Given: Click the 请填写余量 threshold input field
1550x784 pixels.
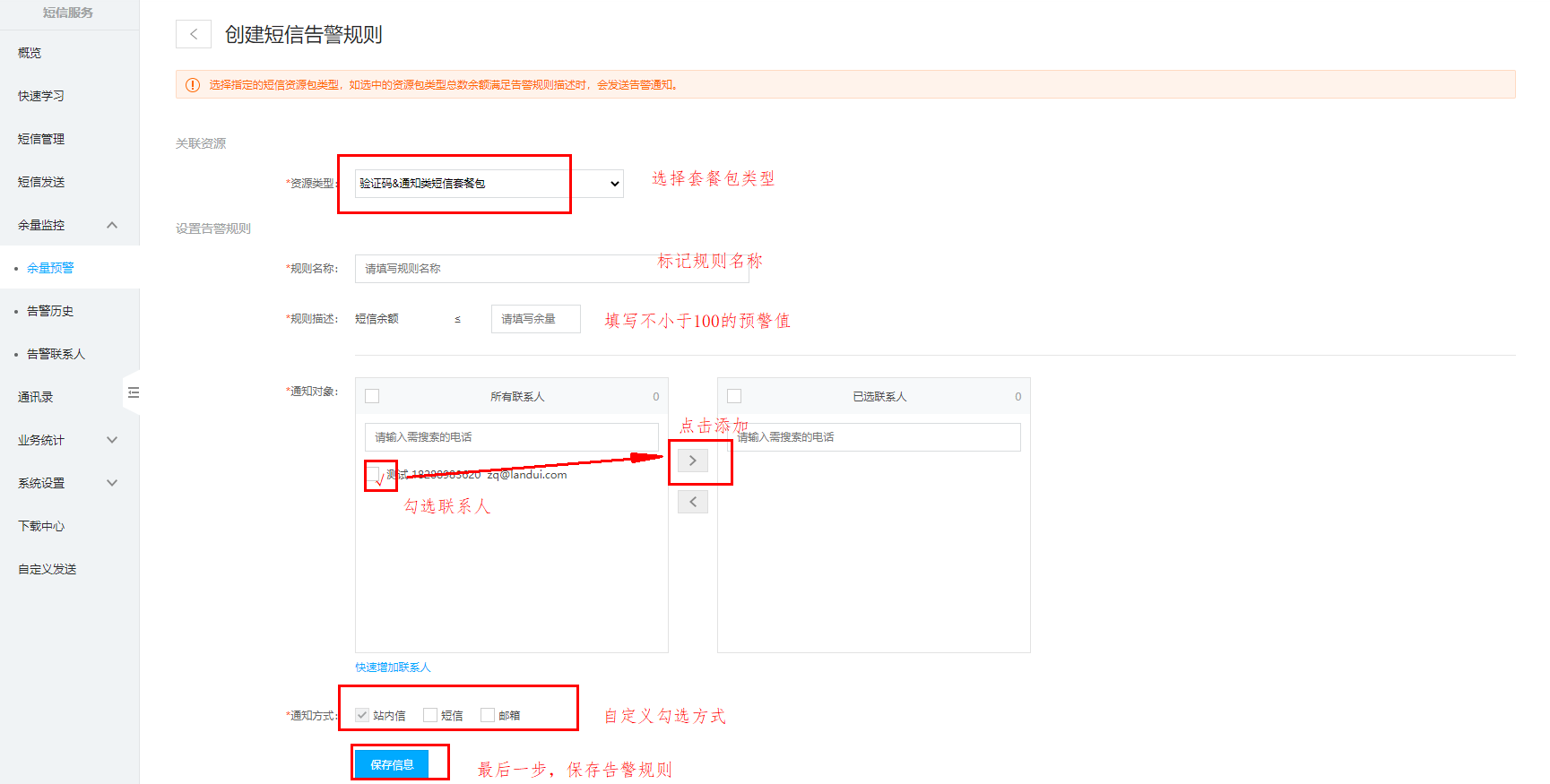Looking at the screenshot, I should pos(535,319).
